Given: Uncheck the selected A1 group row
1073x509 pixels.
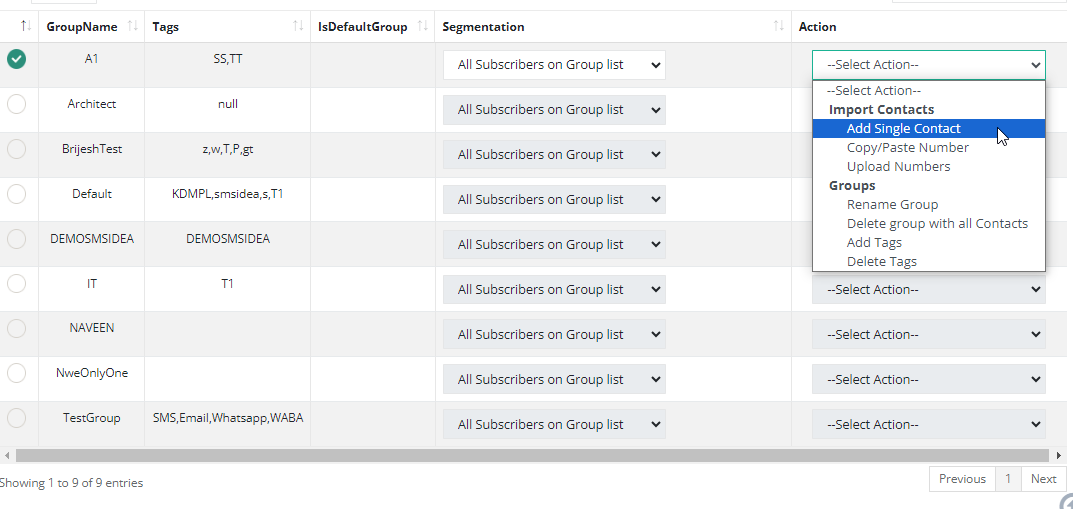Looking at the screenshot, I should pyautogui.click(x=17, y=59).
